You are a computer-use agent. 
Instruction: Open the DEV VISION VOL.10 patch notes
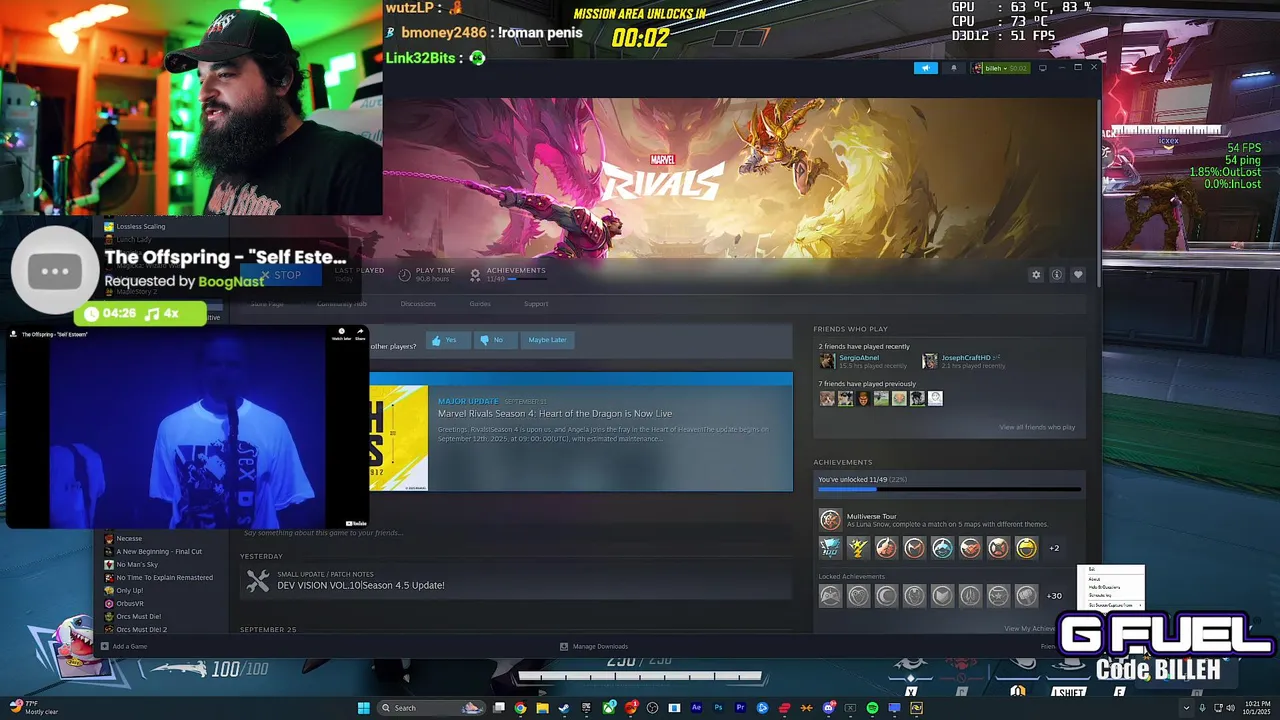[361, 586]
